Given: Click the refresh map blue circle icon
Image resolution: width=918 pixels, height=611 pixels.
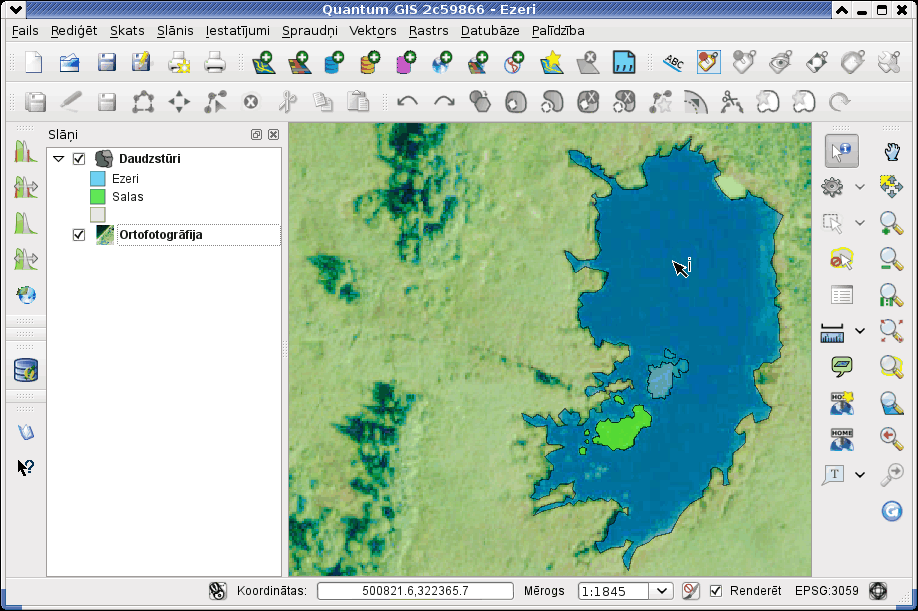Looking at the screenshot, I should point(892,511).
